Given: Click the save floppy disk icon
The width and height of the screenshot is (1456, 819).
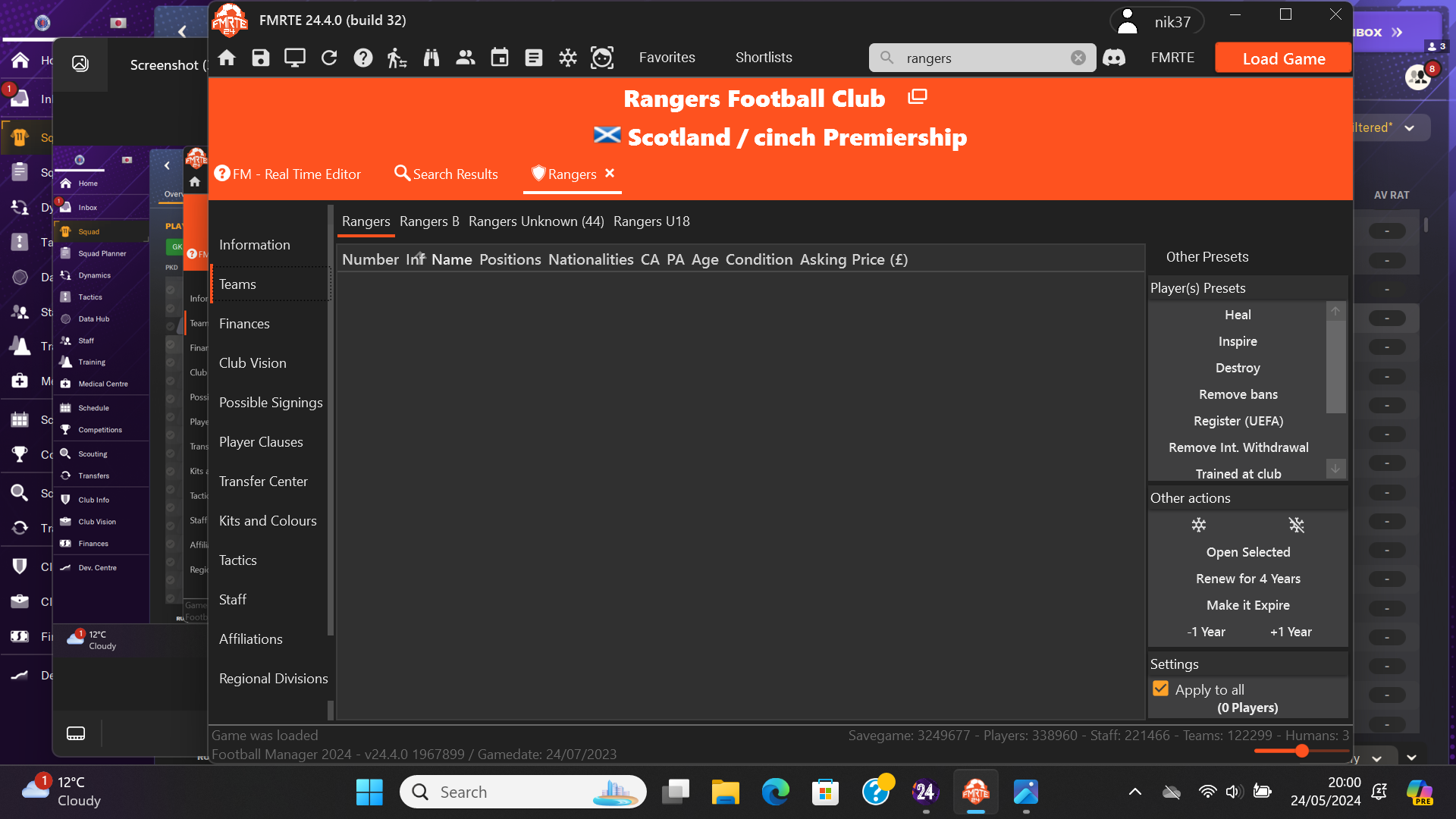Looking at the screenshot, I should [261, 58].
